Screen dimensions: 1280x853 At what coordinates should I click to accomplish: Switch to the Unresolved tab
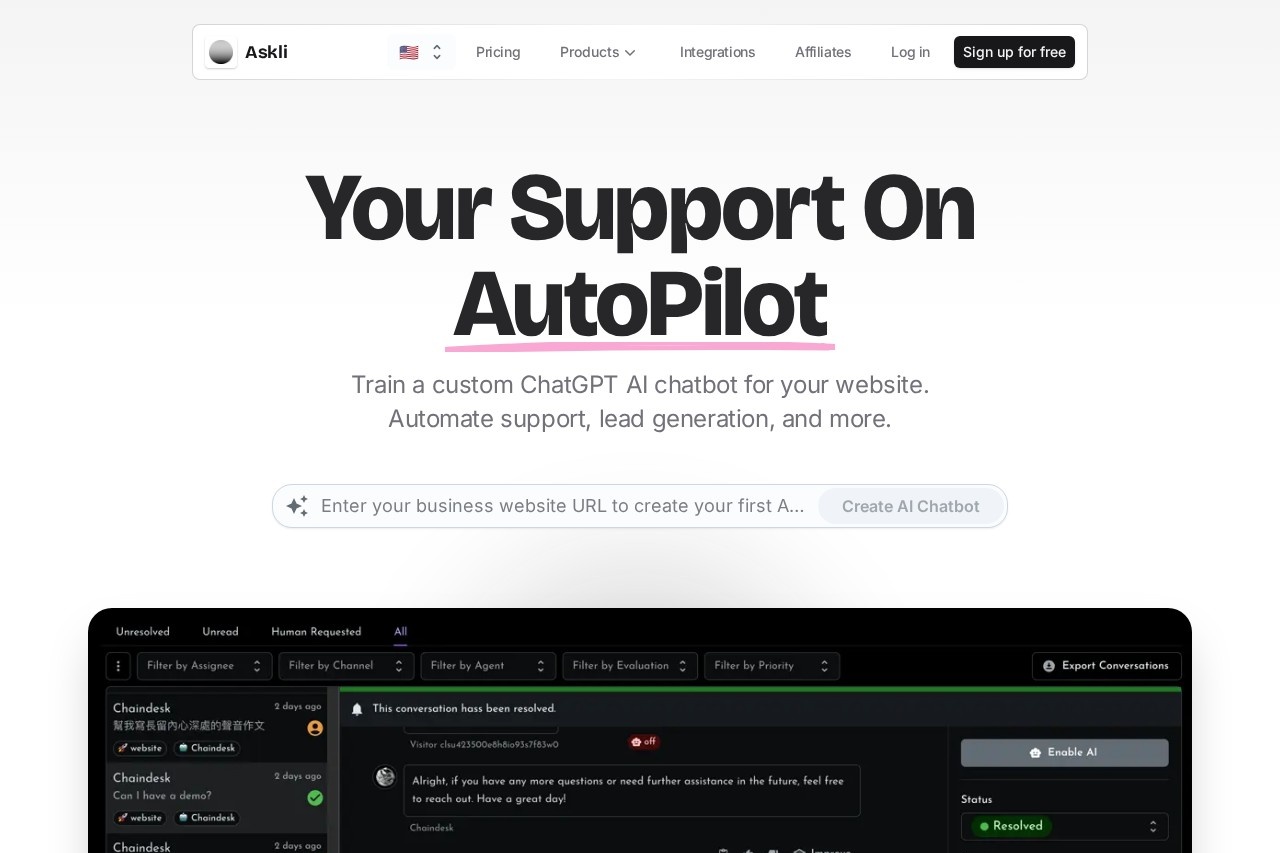143,632
